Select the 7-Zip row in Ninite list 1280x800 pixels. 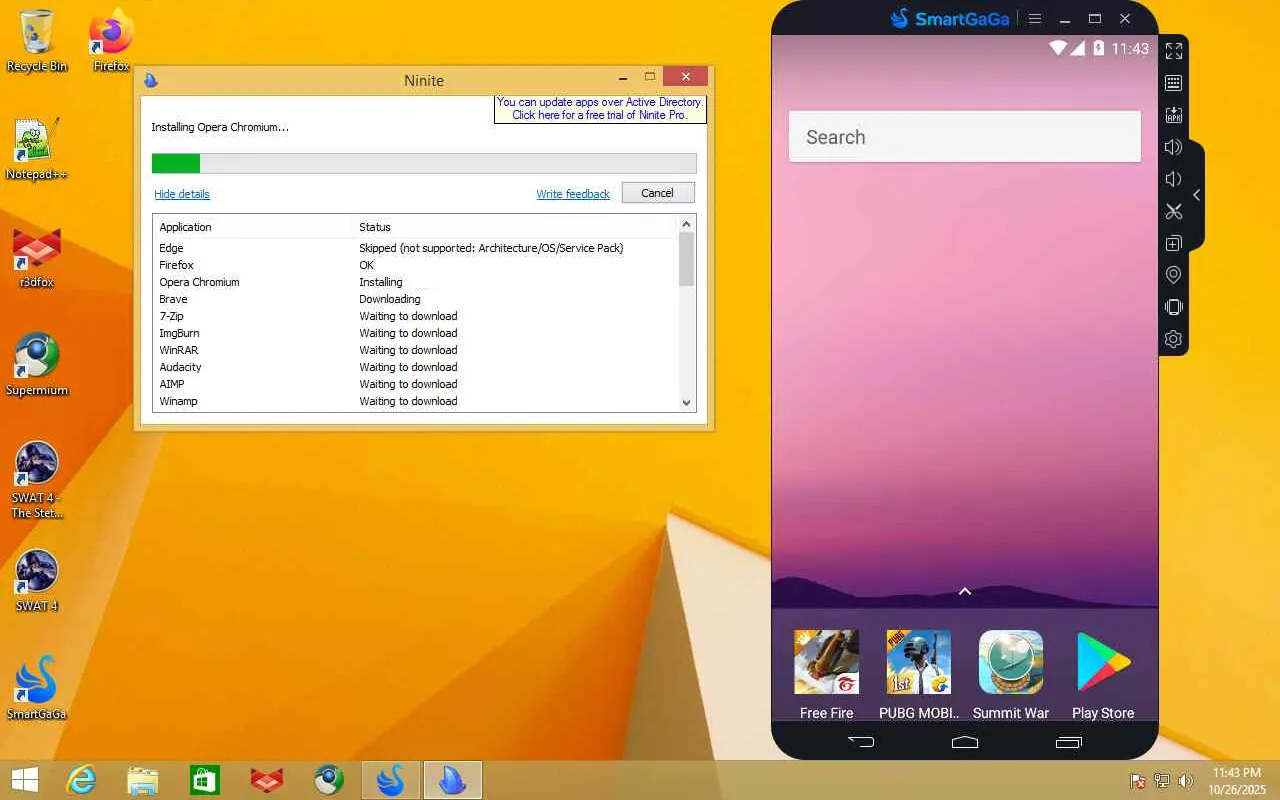click(416, 316)
